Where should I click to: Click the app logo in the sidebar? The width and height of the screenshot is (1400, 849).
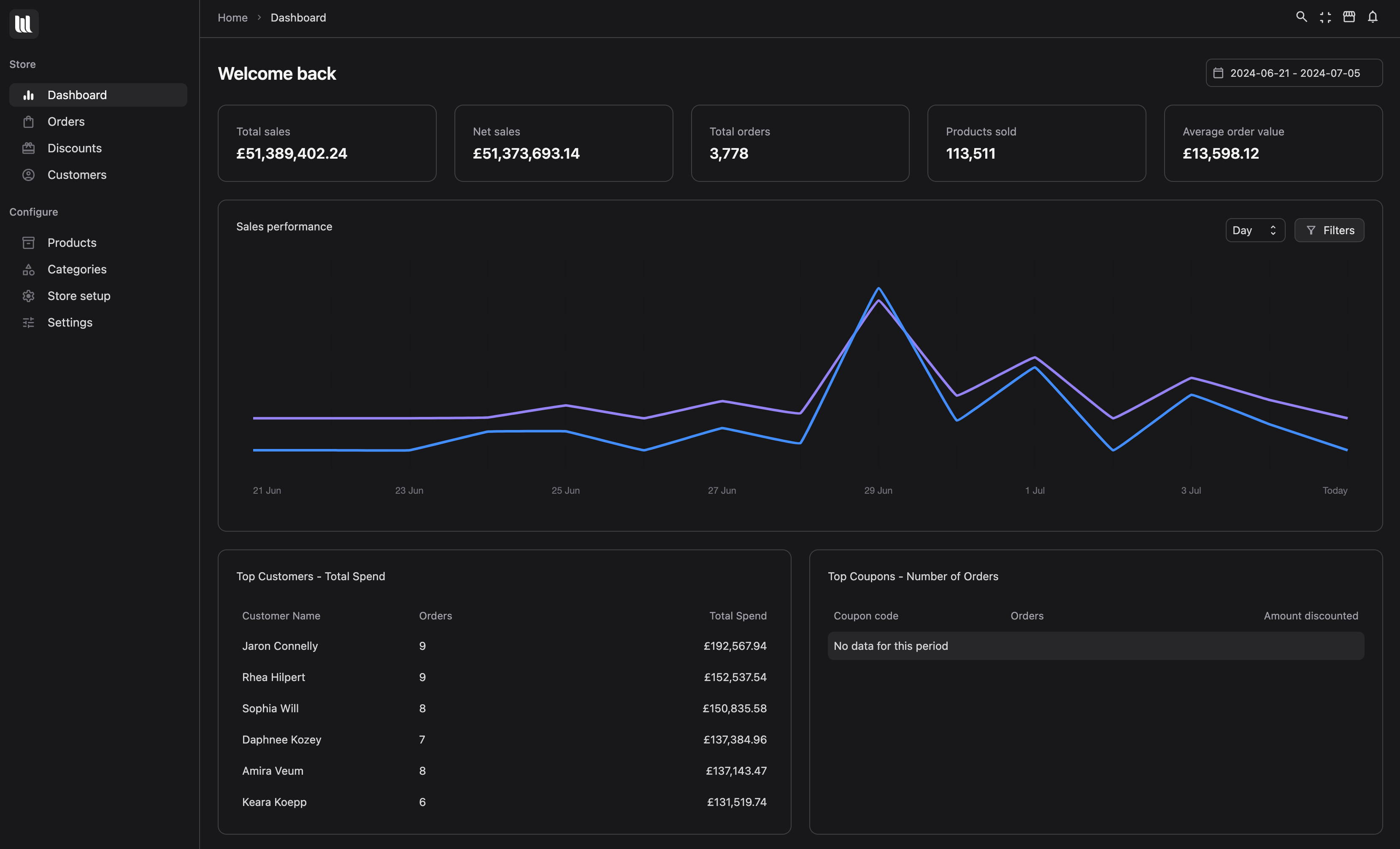click(24, 24)
